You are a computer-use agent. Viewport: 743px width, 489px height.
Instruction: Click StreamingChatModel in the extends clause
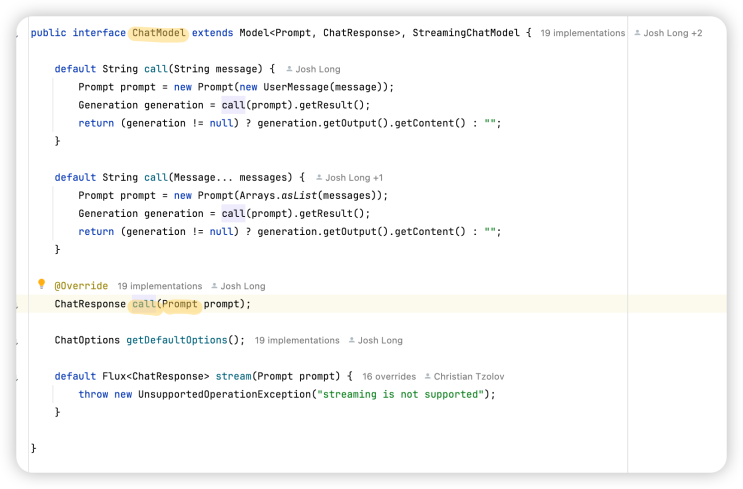tap(466, 33)
